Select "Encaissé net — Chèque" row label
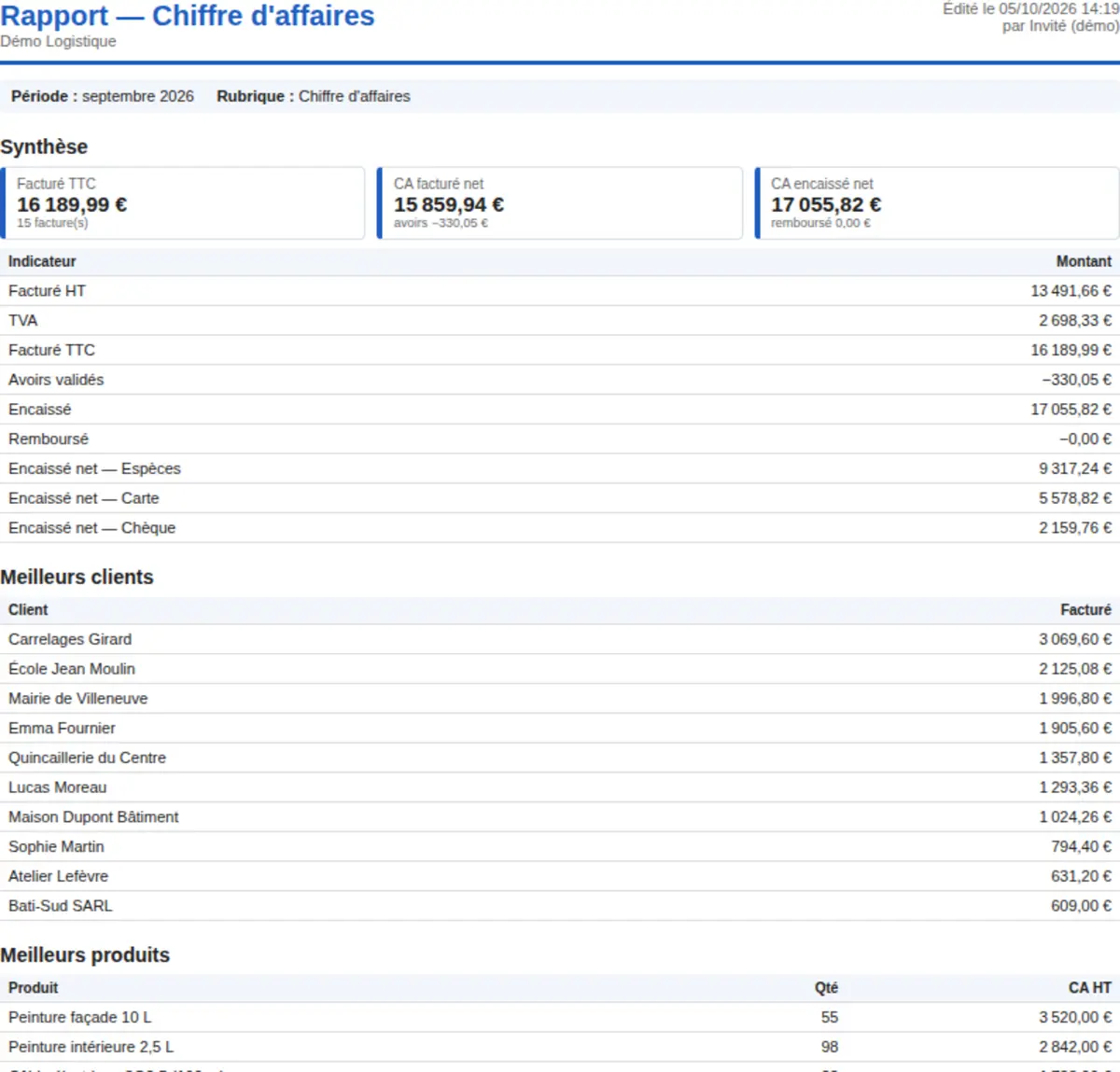 tap(91, 528)
